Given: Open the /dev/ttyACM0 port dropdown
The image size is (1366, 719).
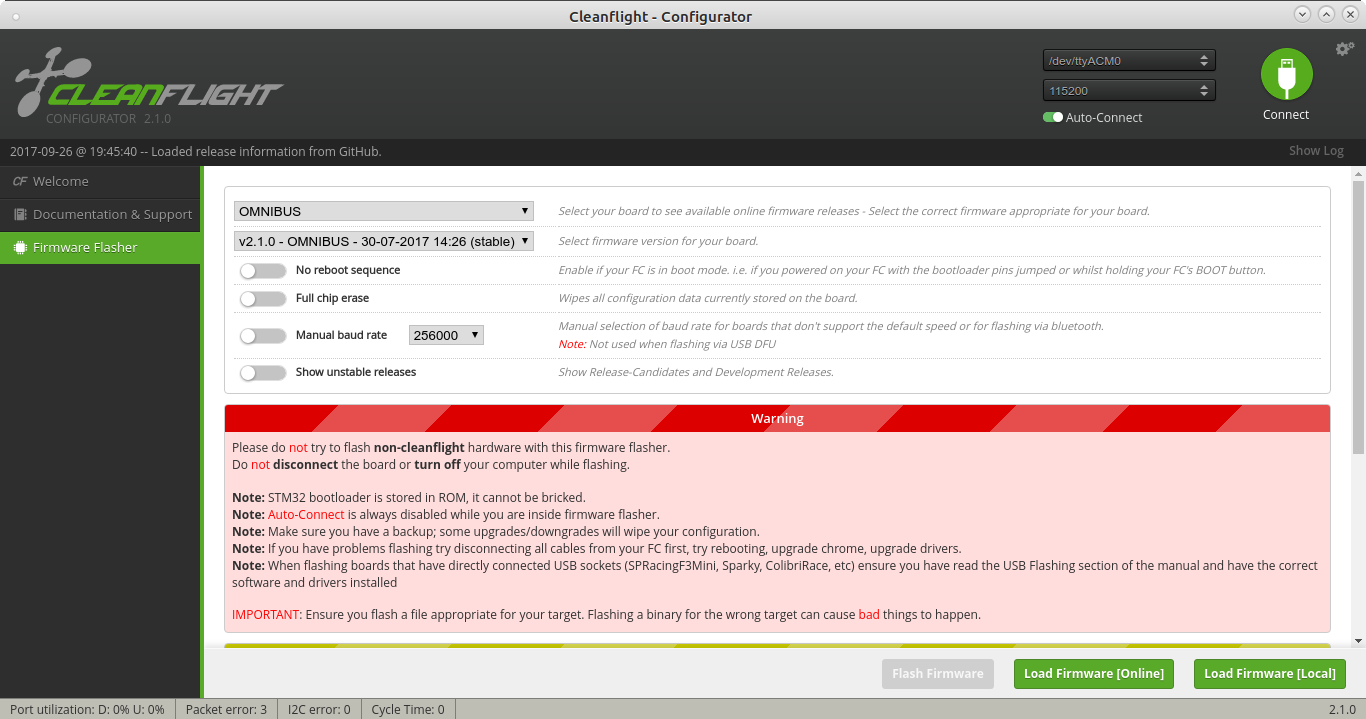Looking at the screenshot, I should click(1129, 60).
